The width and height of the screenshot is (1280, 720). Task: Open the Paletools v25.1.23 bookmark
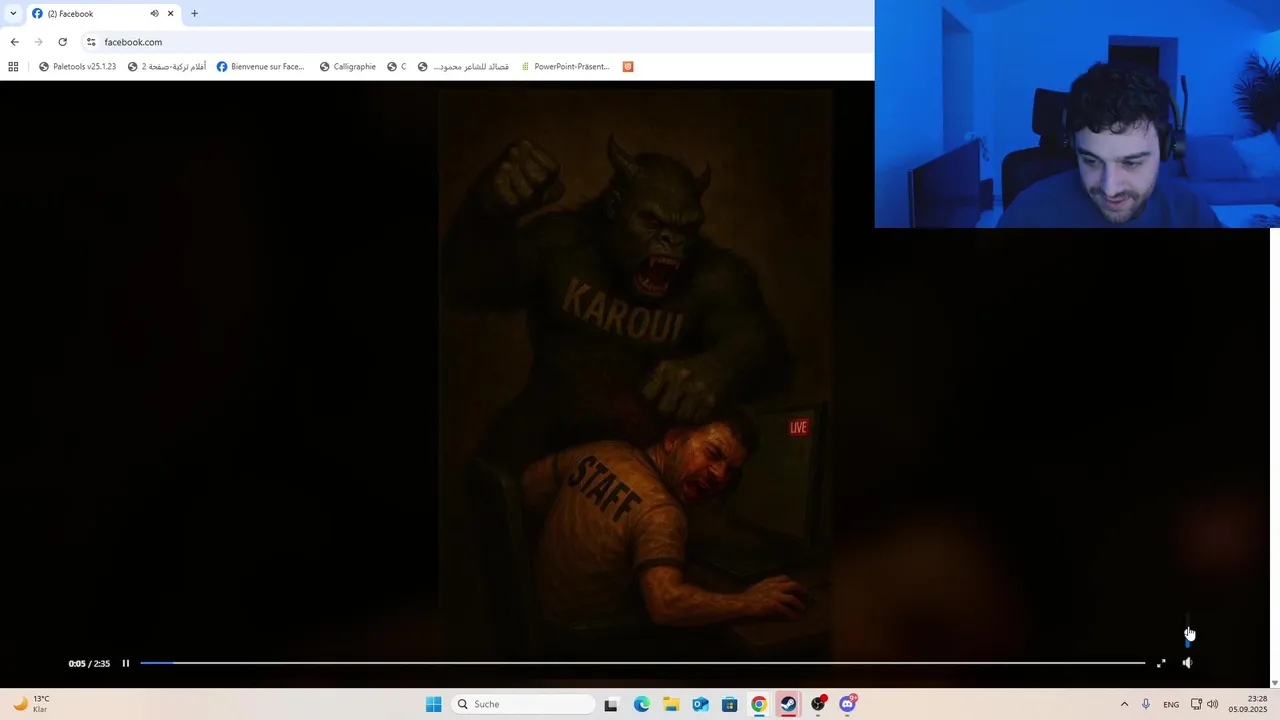pos(77,67)
